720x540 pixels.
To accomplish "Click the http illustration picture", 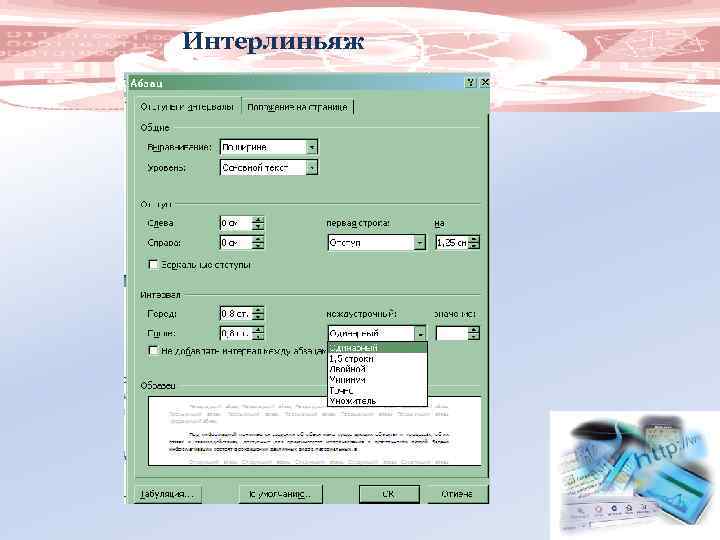I will tap(635, 473).
